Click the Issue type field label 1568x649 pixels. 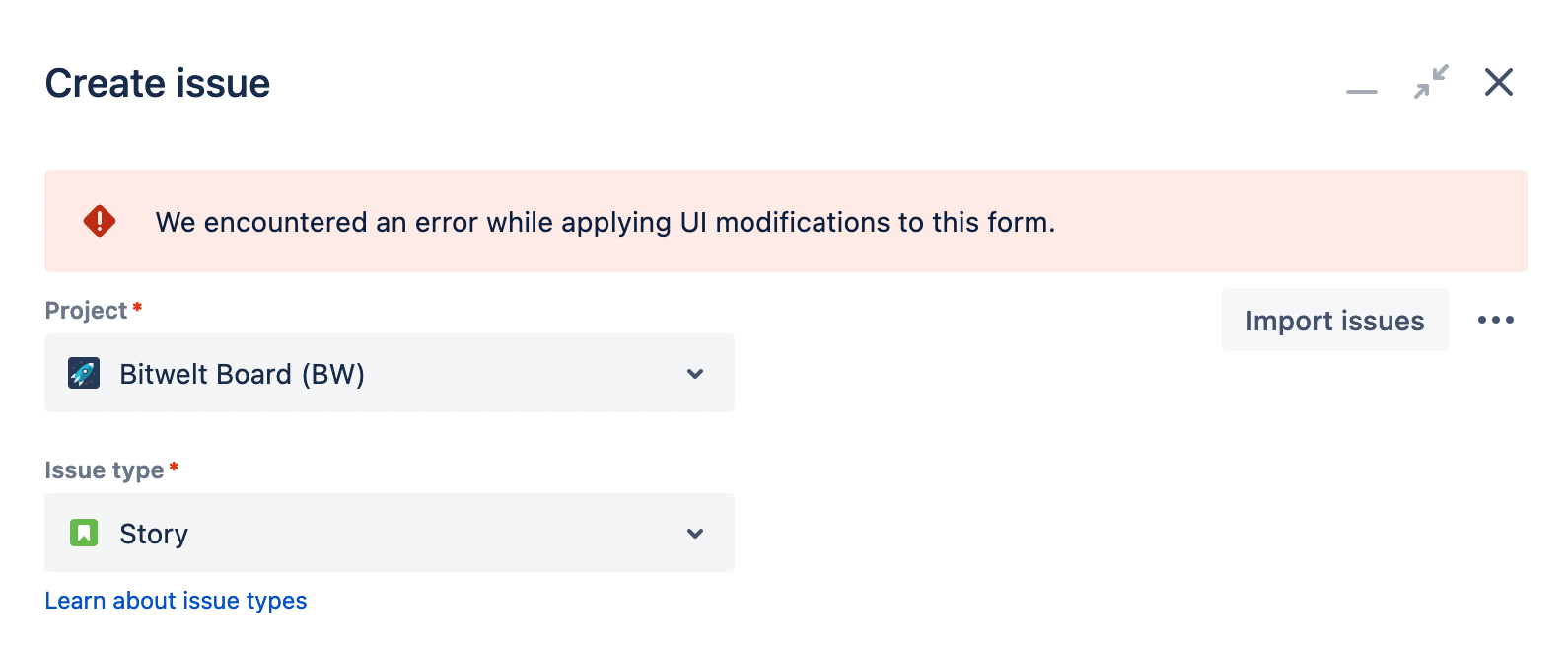tap(104, 470)
